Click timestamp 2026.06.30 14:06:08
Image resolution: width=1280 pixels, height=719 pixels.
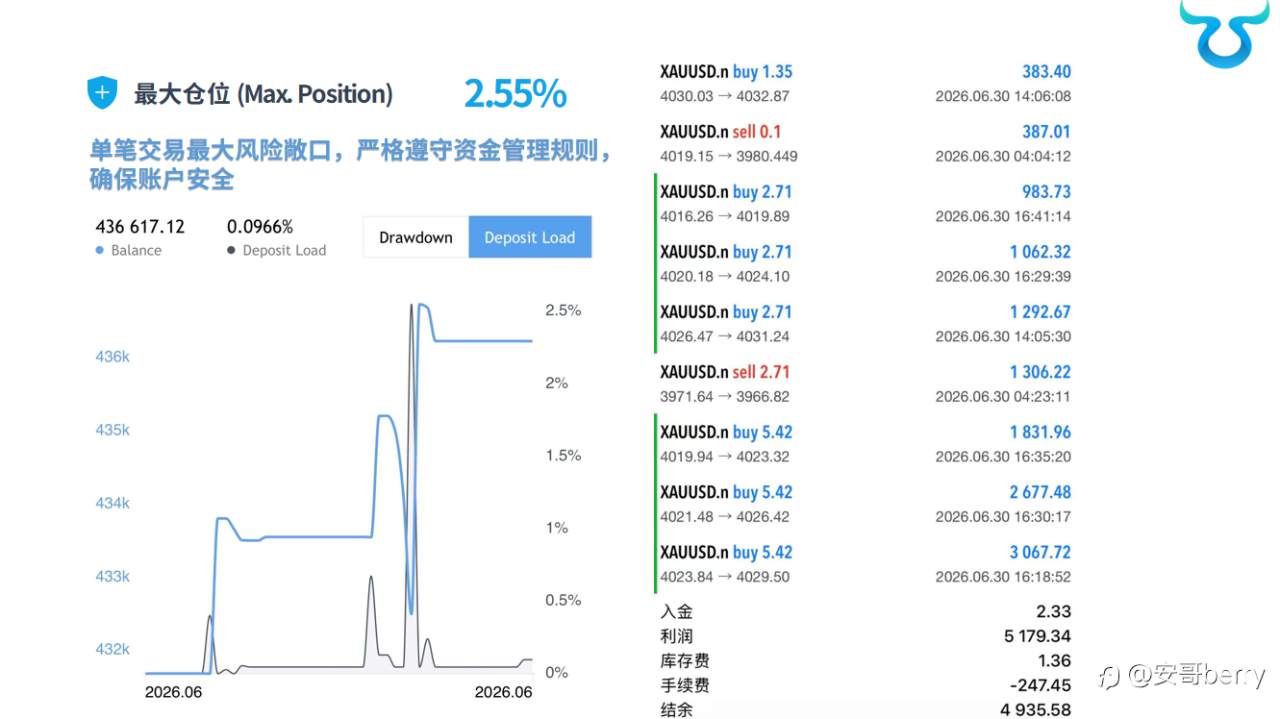[x=1003, y=97]
